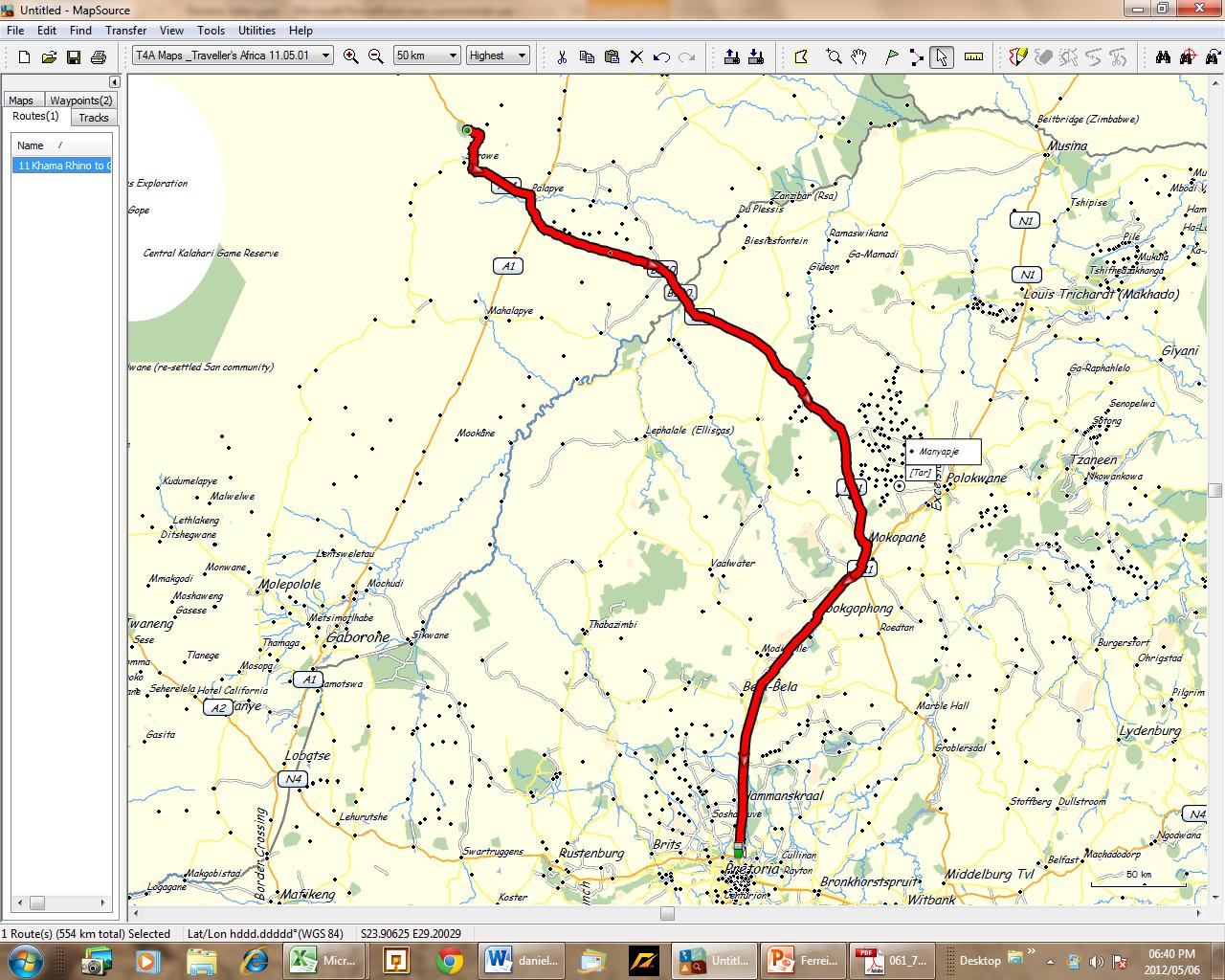
Task: Expand the 50 km zoom scale dropdown
Action: coord(427,56)
